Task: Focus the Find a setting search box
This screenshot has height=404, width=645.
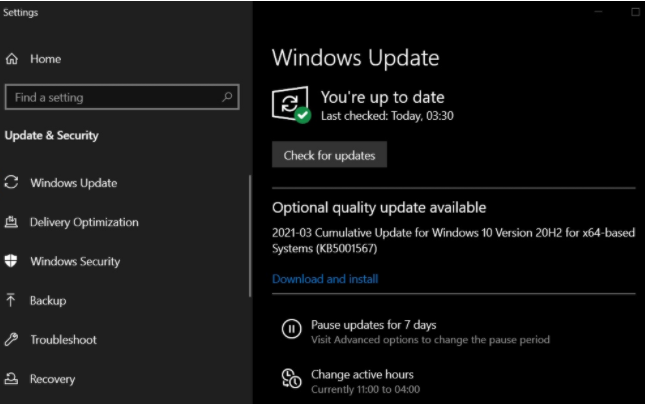Action: (122, 97)
